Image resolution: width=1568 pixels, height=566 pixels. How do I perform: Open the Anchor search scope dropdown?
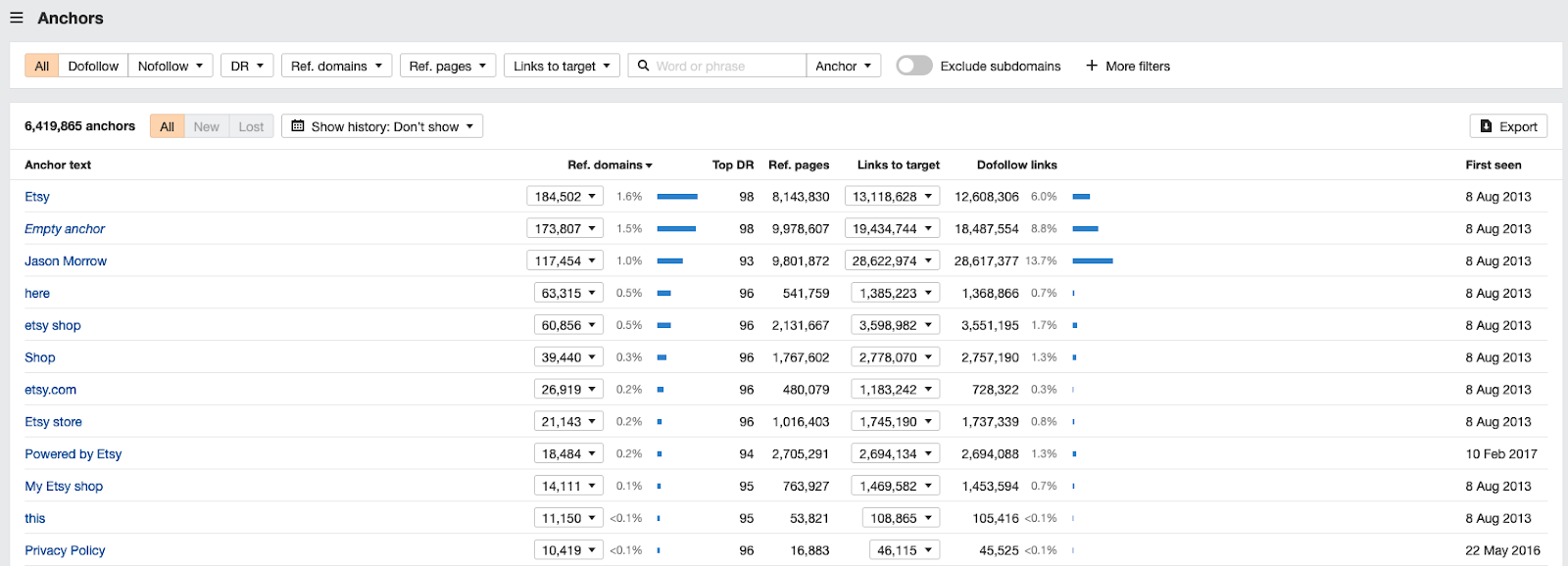click(x=844, y=66)
